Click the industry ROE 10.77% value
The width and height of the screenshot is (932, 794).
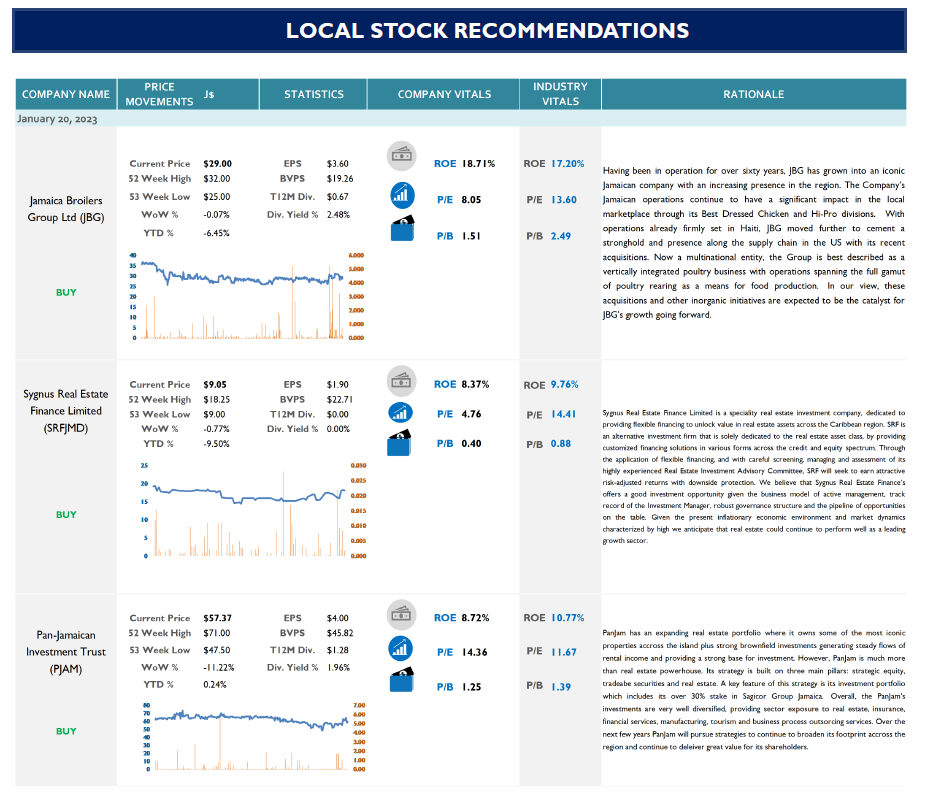pyautogui.click(x=568, y=618)
